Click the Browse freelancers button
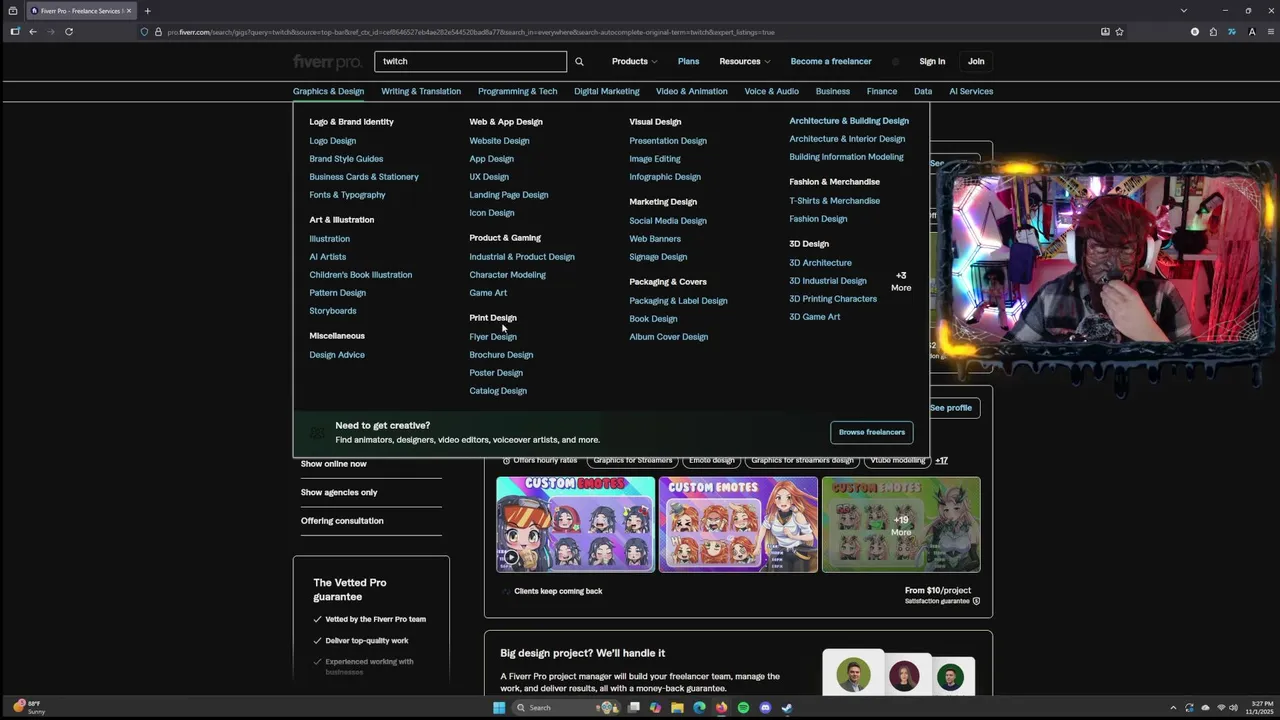This screenshot has width=1280, height=720. click(x=872, y=432)
